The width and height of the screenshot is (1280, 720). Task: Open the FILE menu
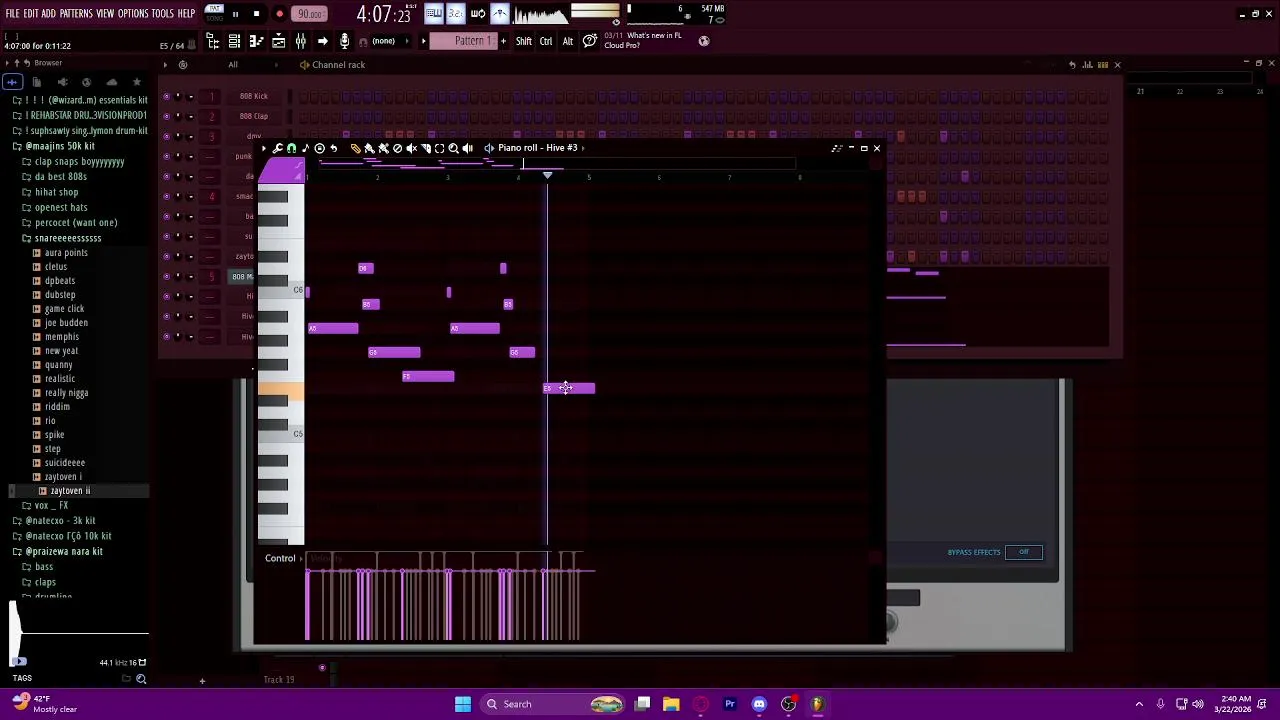point(12,14)
